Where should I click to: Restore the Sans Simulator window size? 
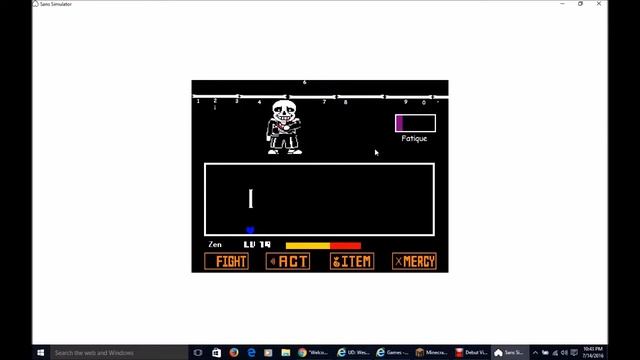[x=580, y=4]
